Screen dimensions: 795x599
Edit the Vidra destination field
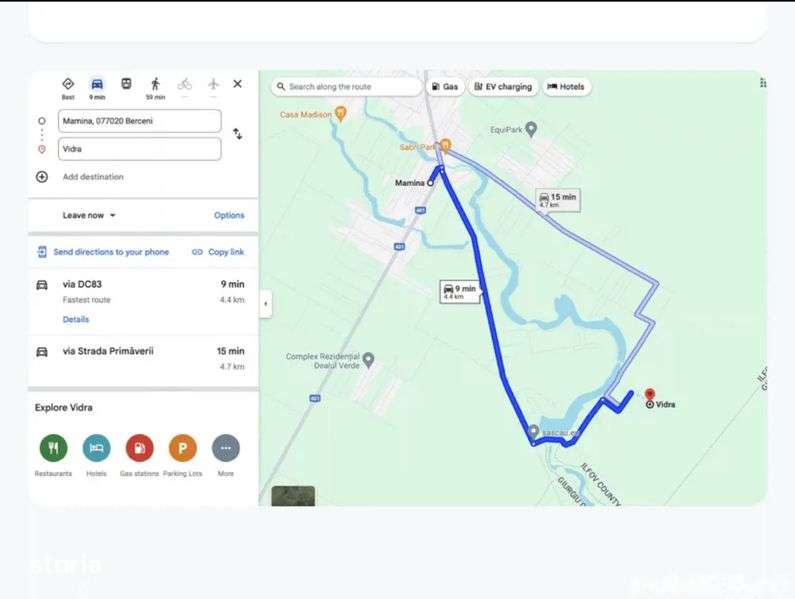(x=139, y=149)
